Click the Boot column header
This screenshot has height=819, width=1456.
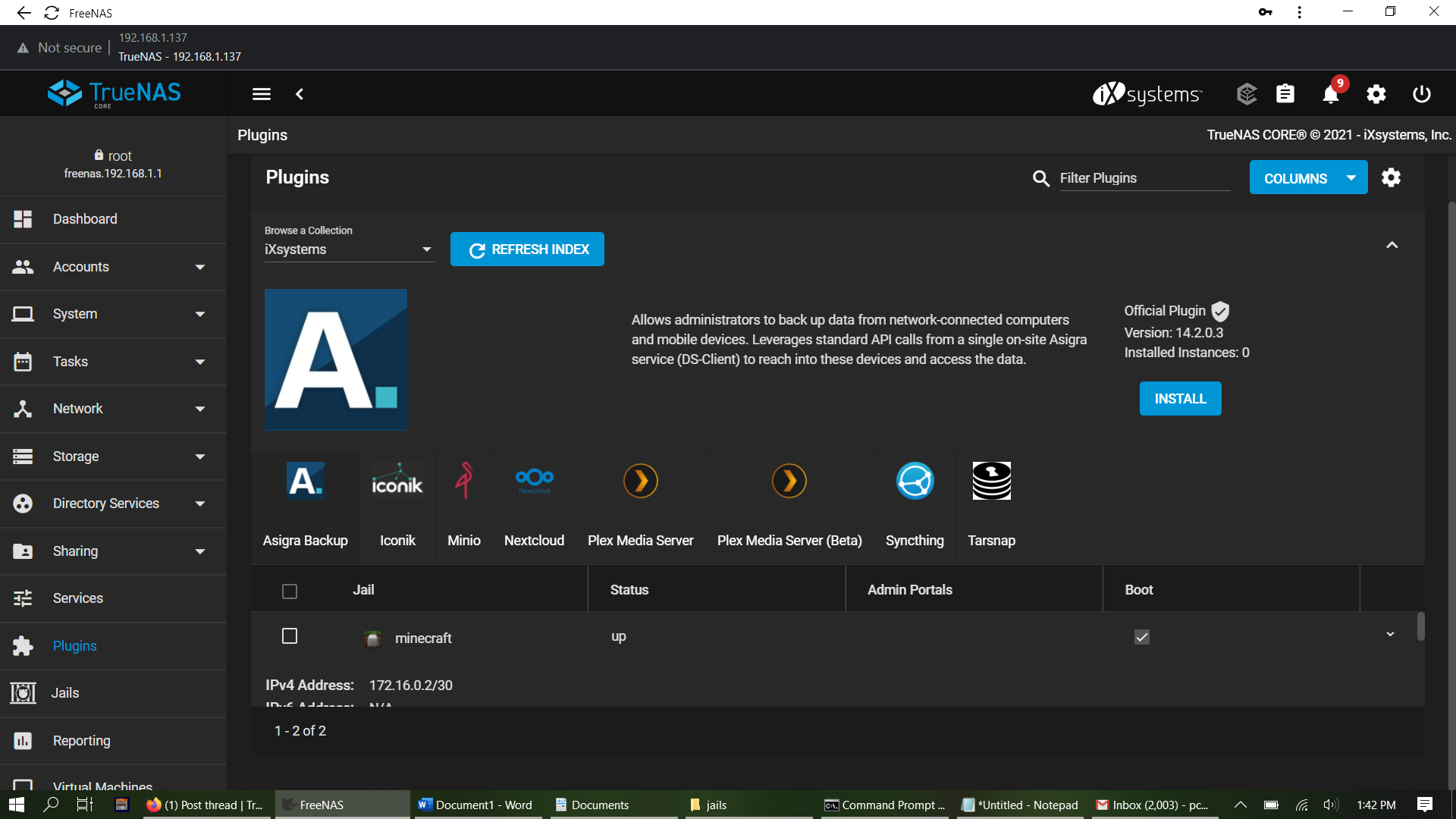click(1139, 590)
